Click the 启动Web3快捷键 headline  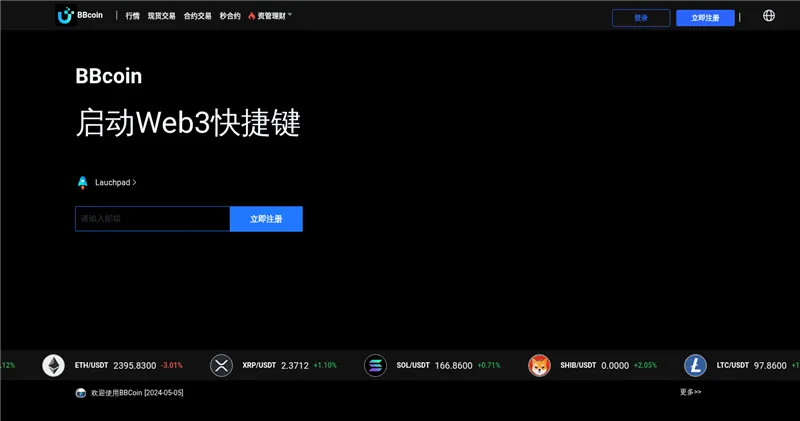188,123
